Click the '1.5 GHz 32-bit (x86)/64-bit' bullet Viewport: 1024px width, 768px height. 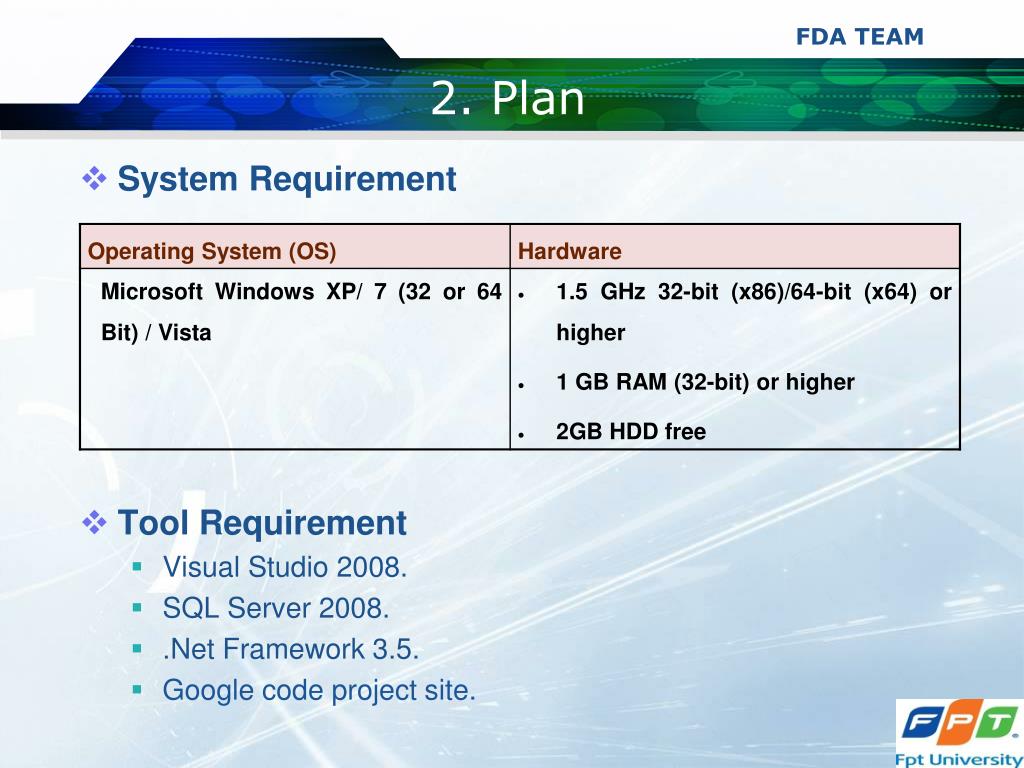[x=754, y=312]
